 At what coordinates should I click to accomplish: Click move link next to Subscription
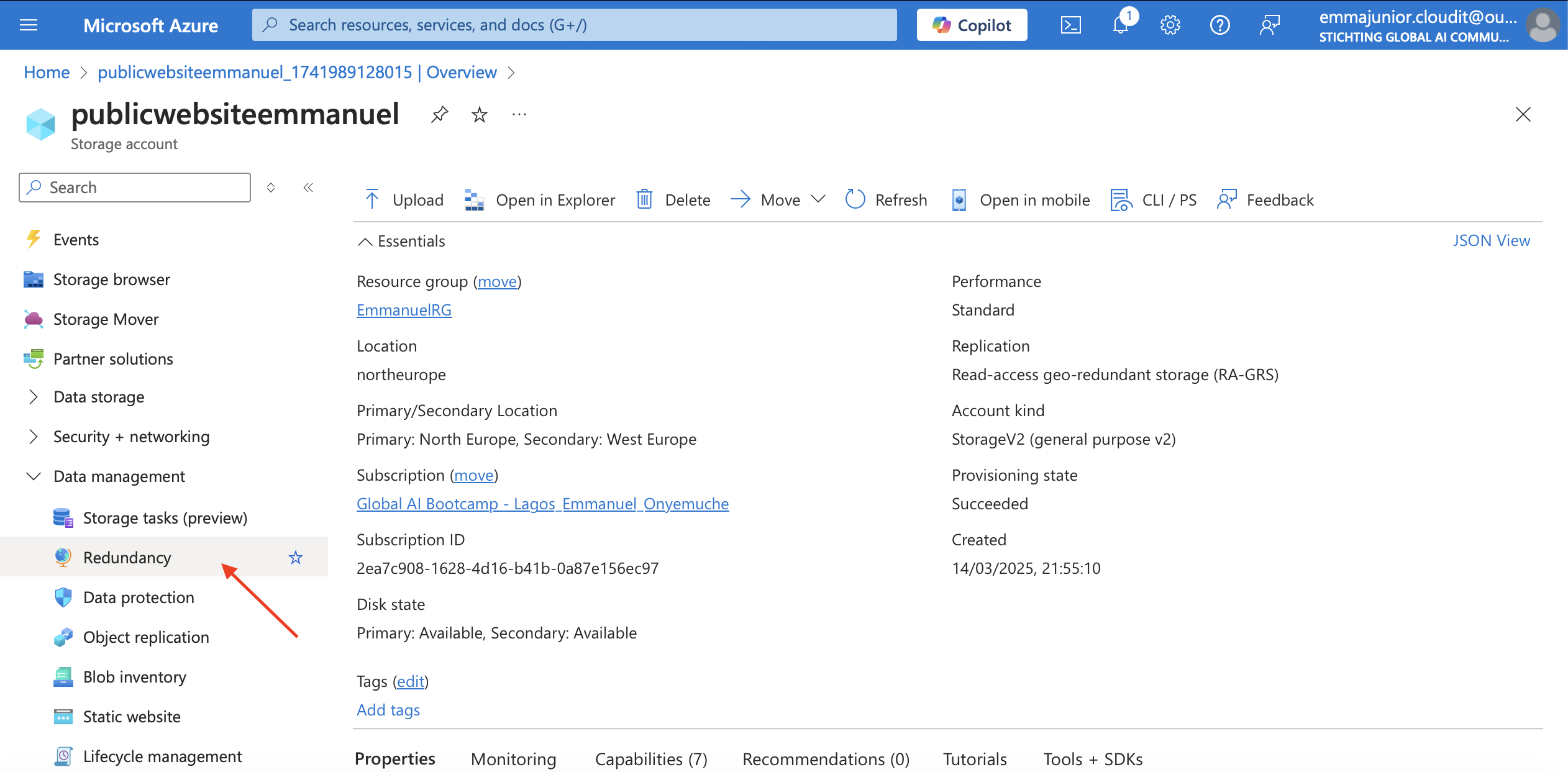point(473,475)
